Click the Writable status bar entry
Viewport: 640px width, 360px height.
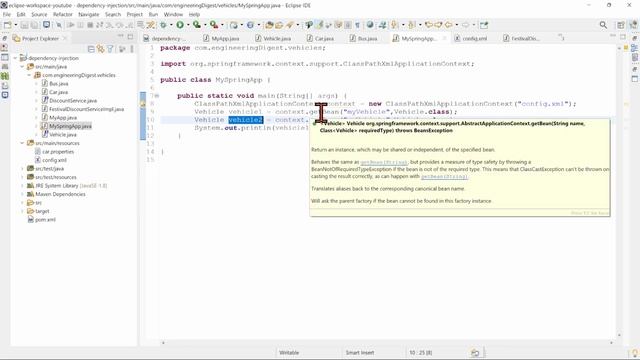289,353
